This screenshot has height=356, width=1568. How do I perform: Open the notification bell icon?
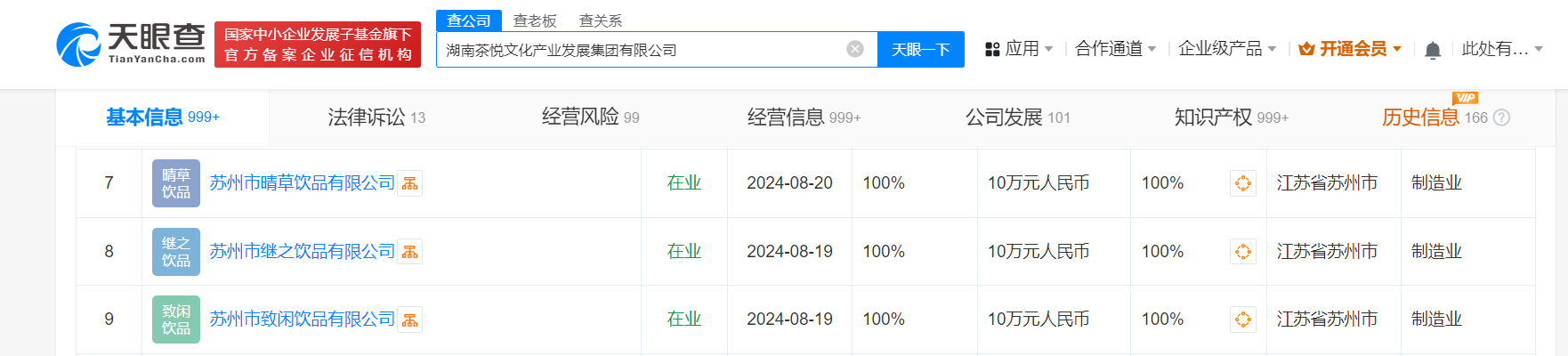coord(1433,50)
